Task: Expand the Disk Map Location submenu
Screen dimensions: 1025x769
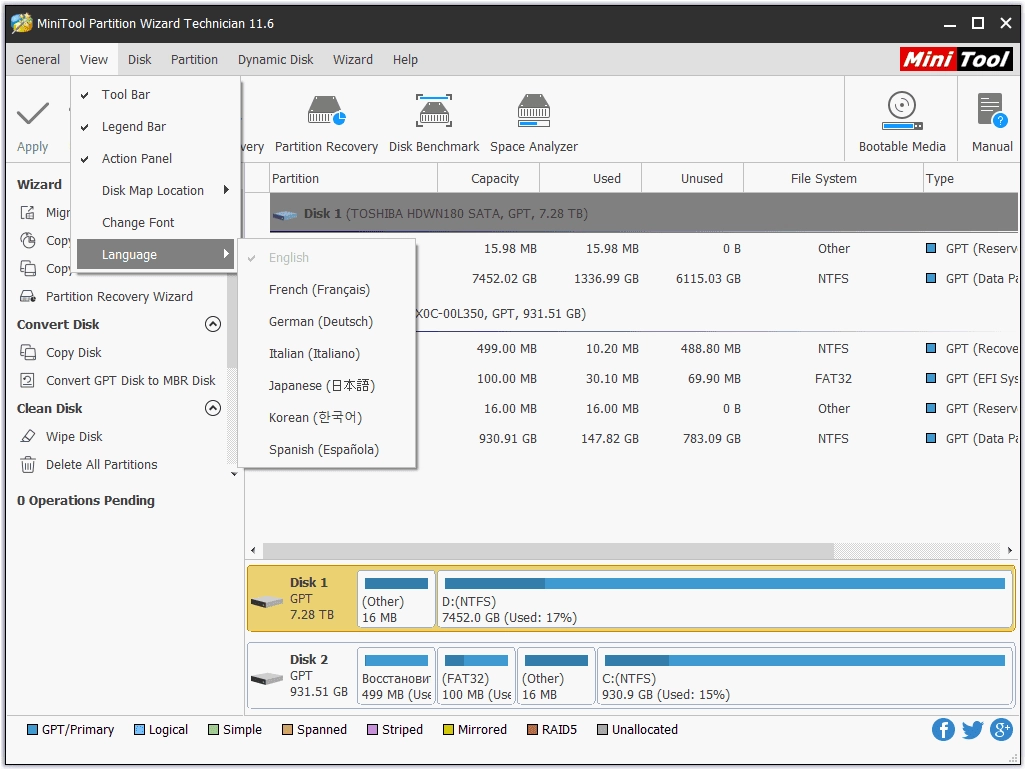Action: coord(156,191)
